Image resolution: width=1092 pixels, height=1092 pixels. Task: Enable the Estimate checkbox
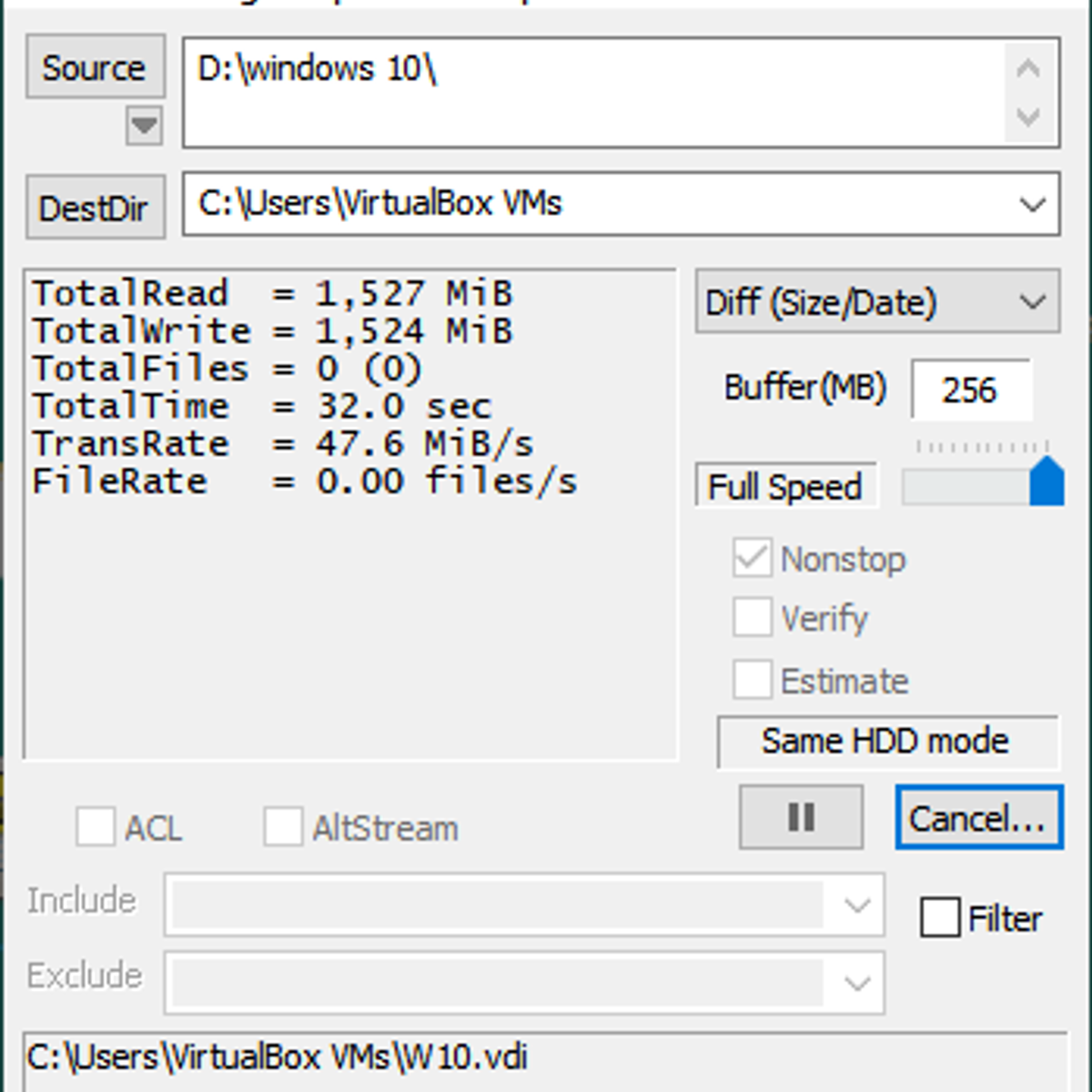point(752,679)
